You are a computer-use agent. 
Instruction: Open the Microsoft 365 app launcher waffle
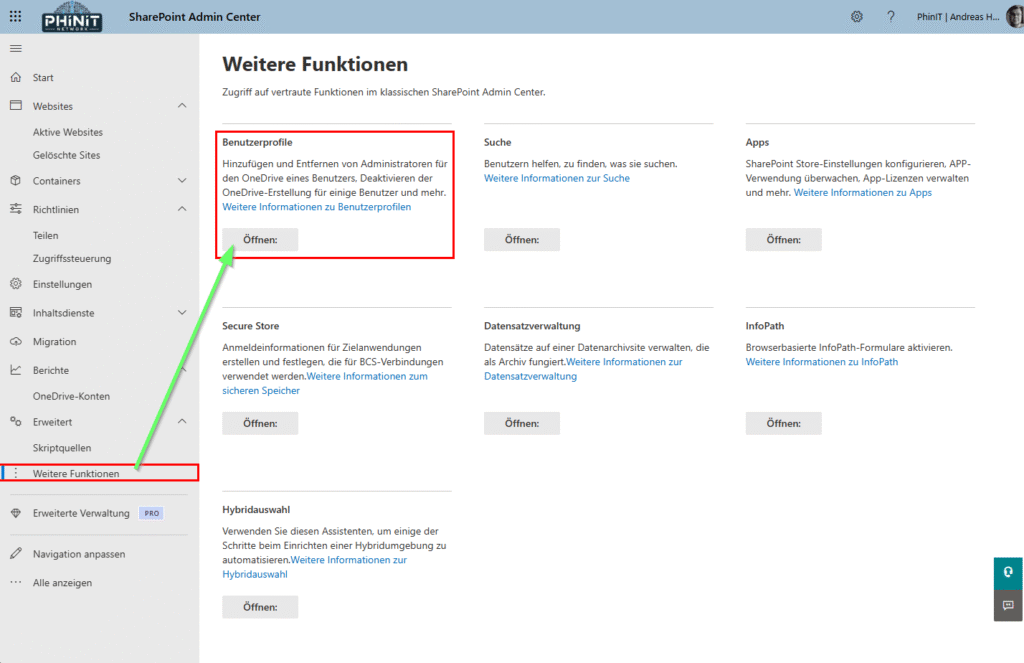pyautogui.click(x=15, y=16)
